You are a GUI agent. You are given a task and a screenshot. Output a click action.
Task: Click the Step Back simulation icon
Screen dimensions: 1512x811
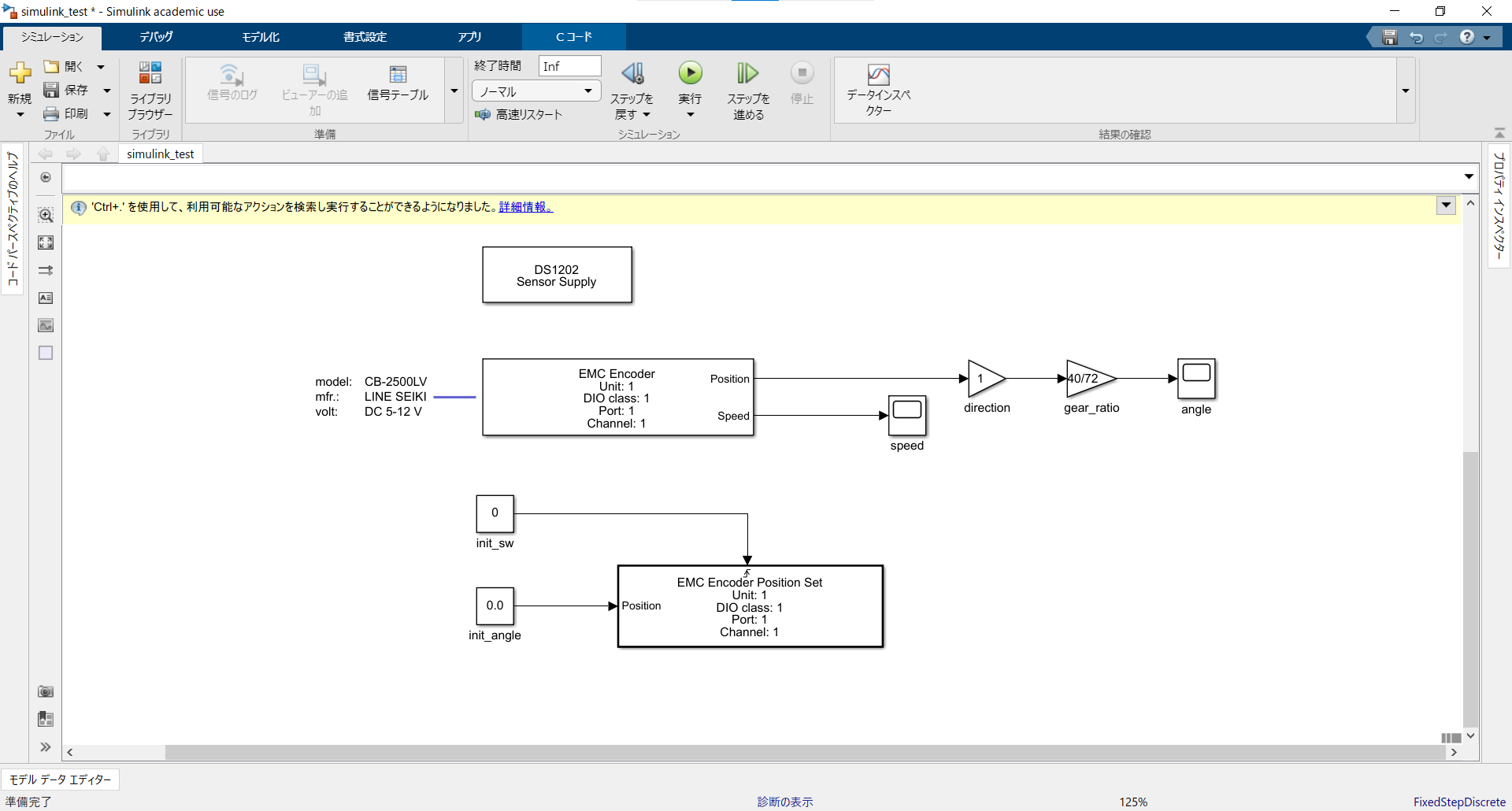click(632, 73)
